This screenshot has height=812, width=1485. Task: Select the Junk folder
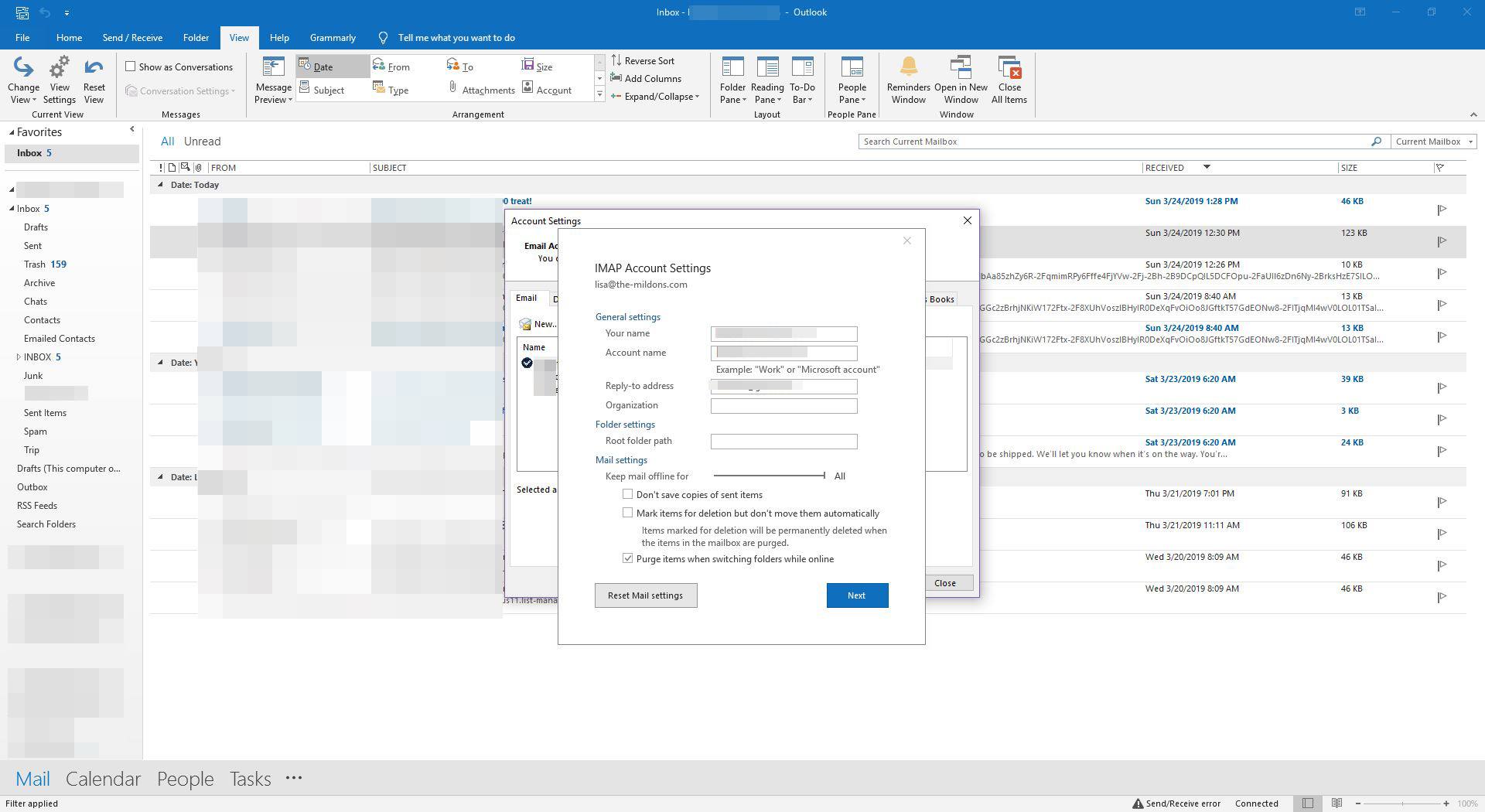[33, 376]
